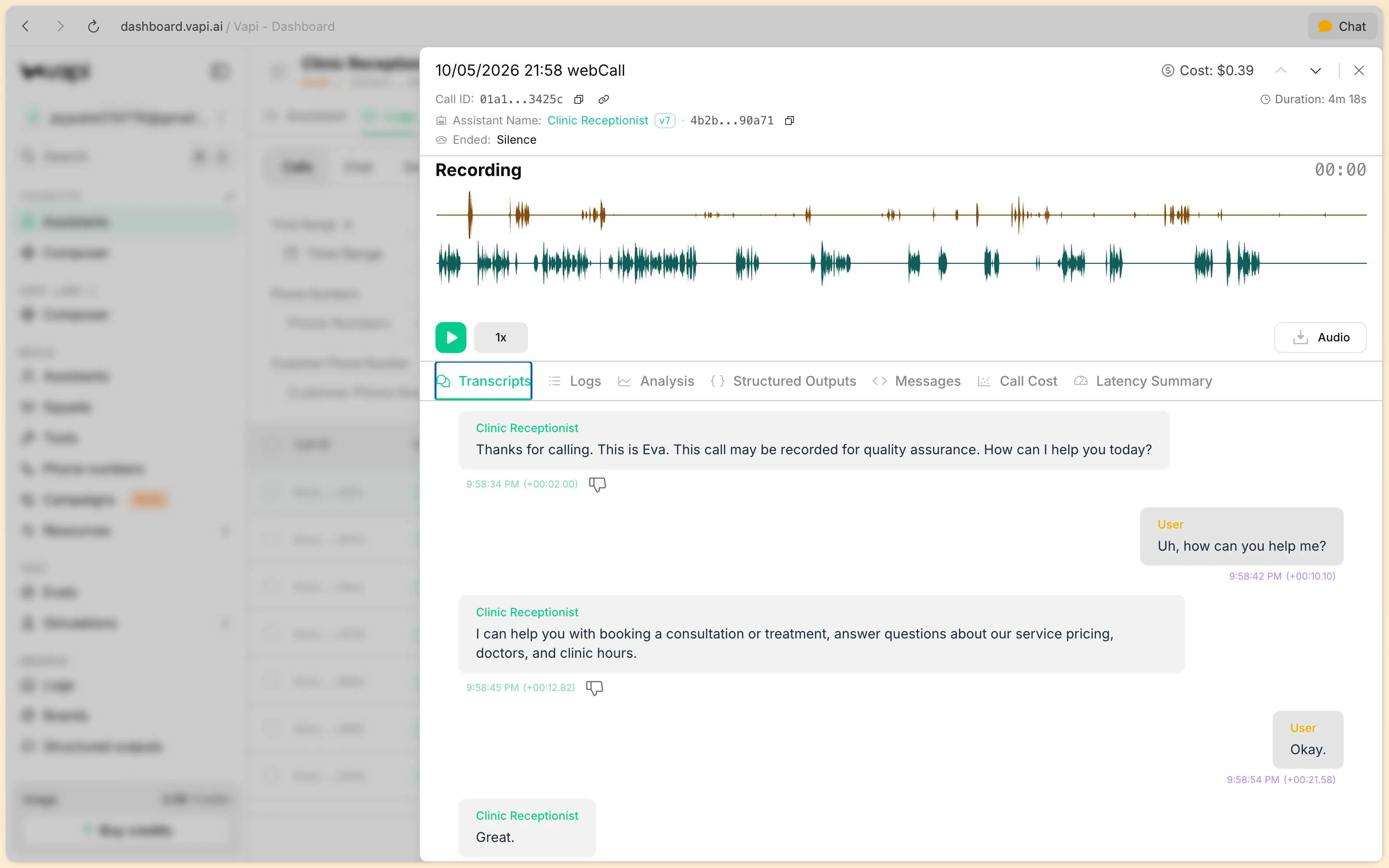Image resolution: width=1389 pixels, height=868 pixels.
Task: Click the 9:58:42 PM user timestamp
Action: [x=1281, y=576]
